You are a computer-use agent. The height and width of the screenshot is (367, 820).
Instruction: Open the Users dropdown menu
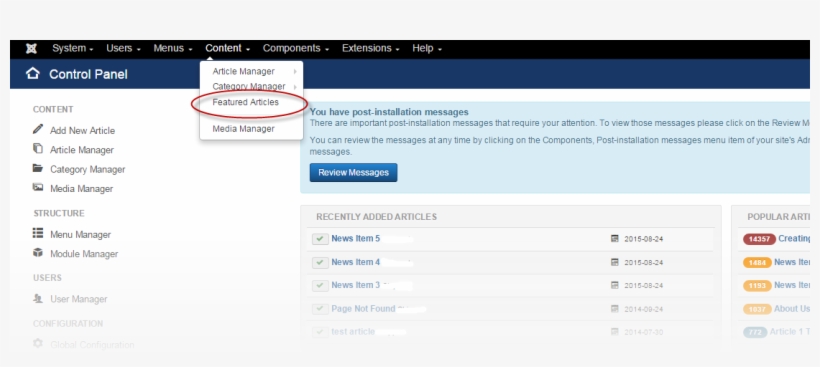(123, 49)
